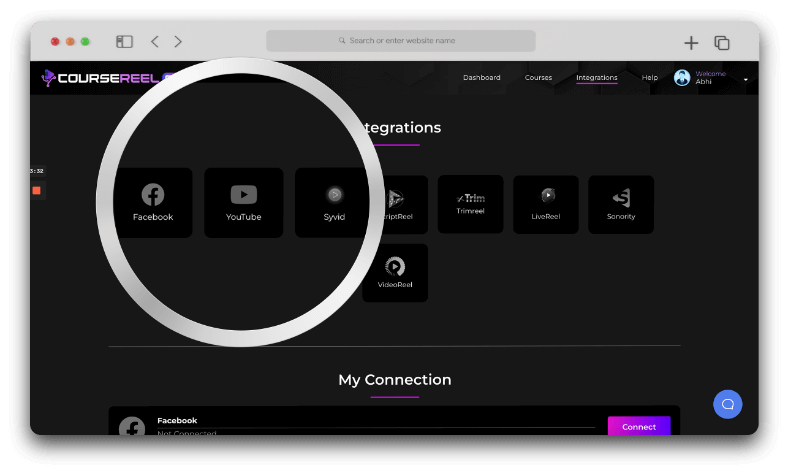This screenshot has width=791, height=474.
Task: Go to the Dashboard menu
Action: point(482,78)
